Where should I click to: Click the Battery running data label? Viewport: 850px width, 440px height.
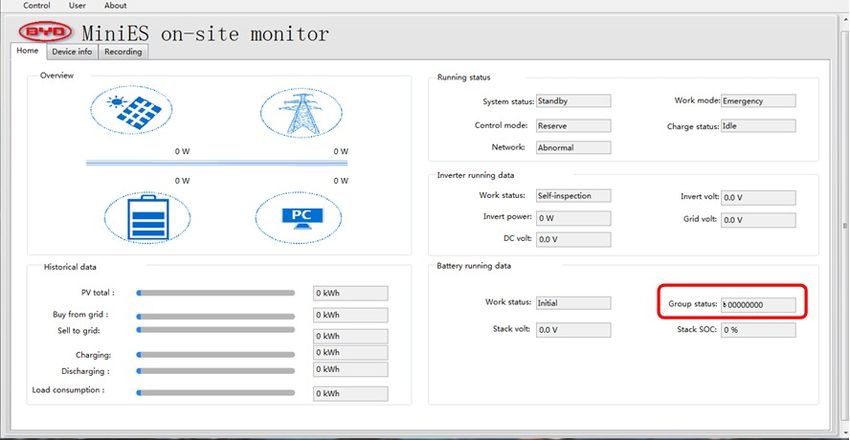point(474,266)
